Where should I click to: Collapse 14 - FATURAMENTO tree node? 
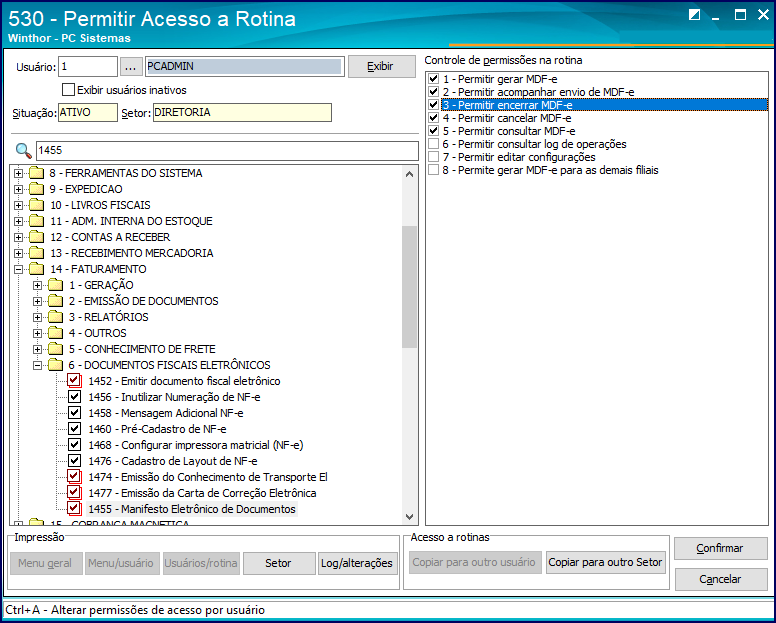18,269
